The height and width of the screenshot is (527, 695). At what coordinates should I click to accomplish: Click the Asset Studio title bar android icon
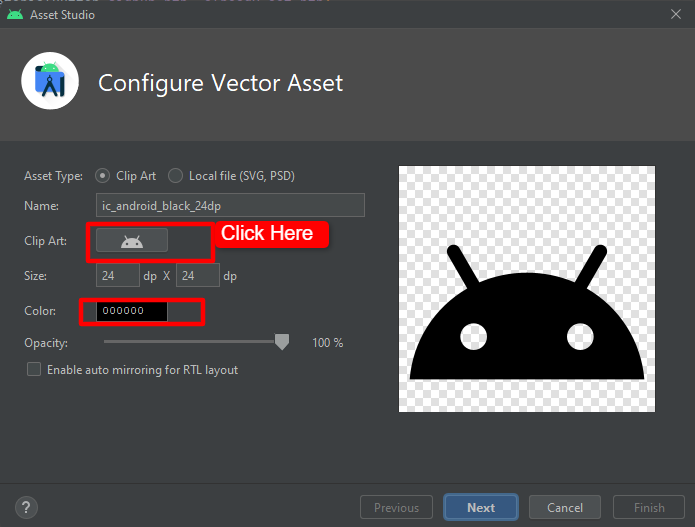point(15,14)
